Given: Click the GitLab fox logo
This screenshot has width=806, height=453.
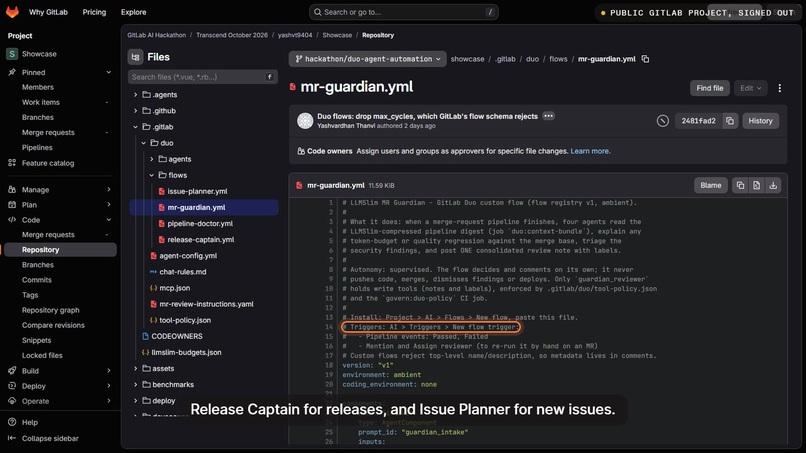Looking at the screenshot, I should coord(12,12).
